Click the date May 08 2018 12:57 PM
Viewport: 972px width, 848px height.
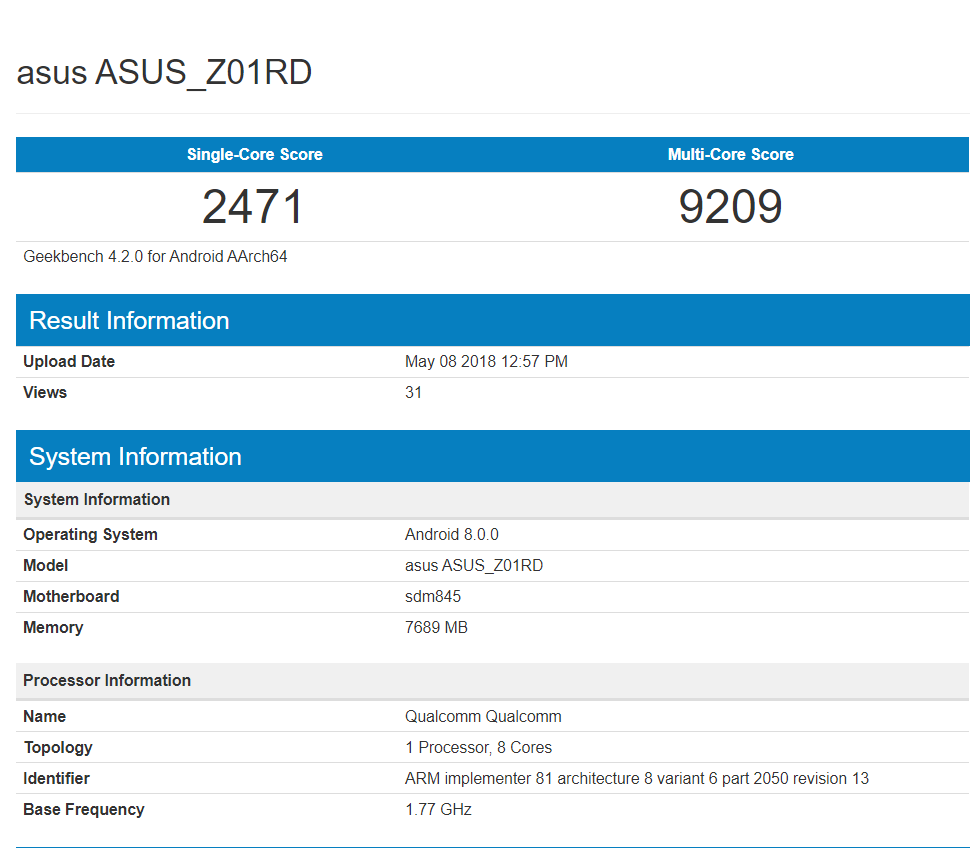click(486, 361)
